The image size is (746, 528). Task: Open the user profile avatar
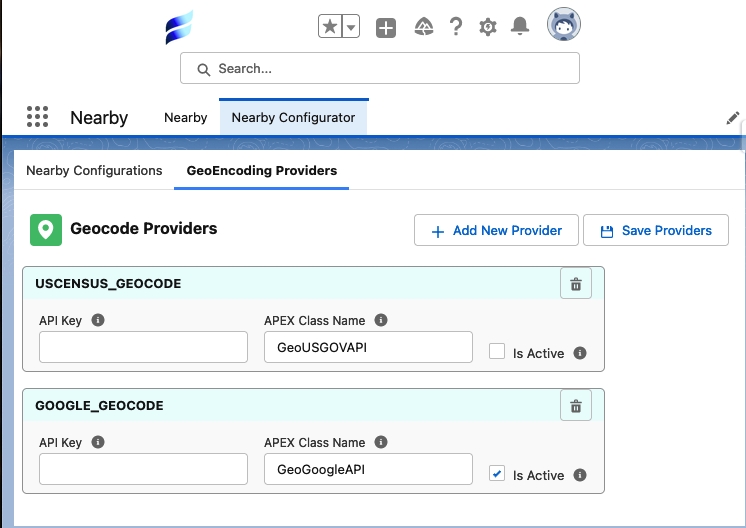click(x=564, y=24)
